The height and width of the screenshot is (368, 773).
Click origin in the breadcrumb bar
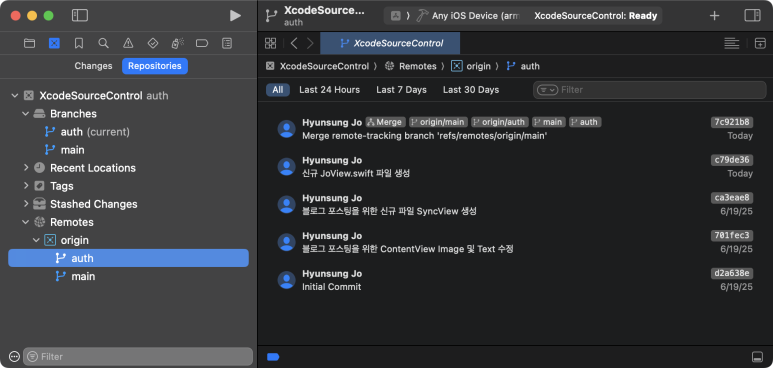(478, 66)
